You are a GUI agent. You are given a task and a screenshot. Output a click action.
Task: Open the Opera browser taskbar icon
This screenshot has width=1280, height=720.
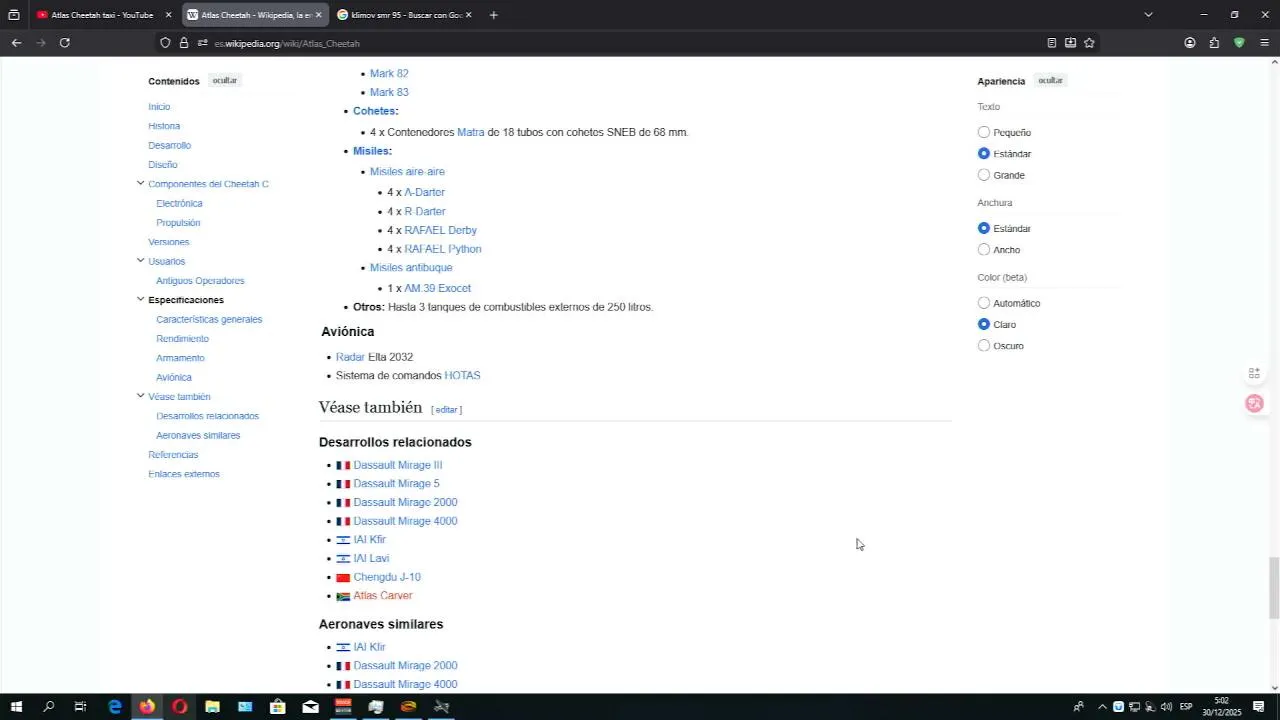180,707
